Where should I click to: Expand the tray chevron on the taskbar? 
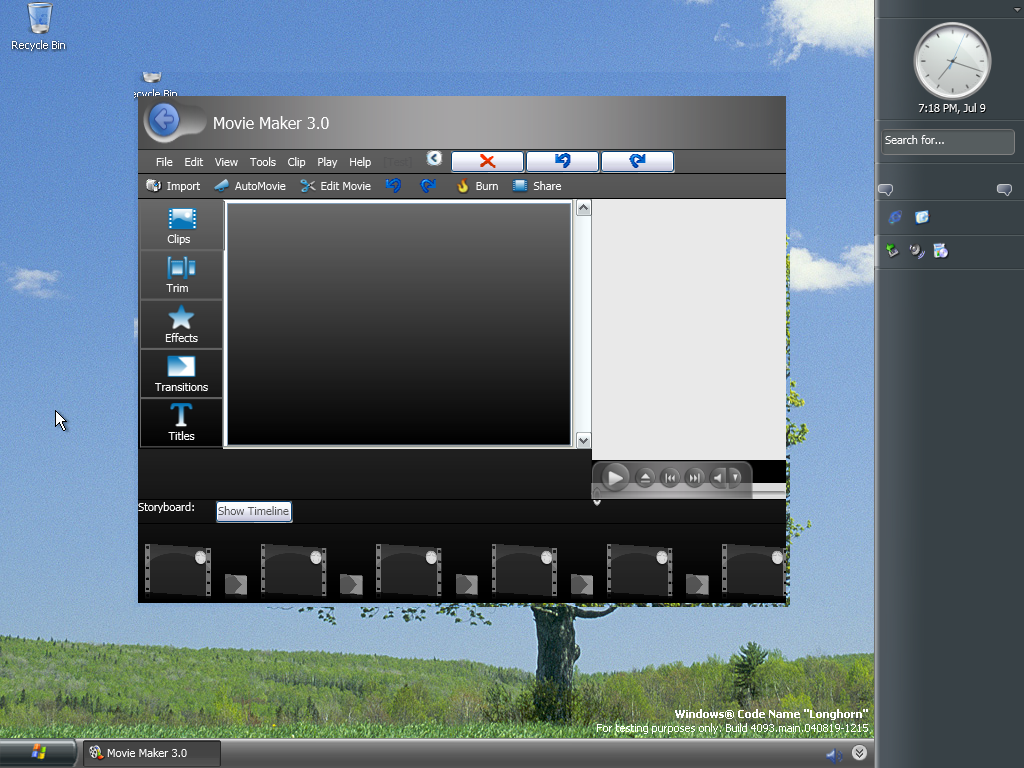pos(859,753)
